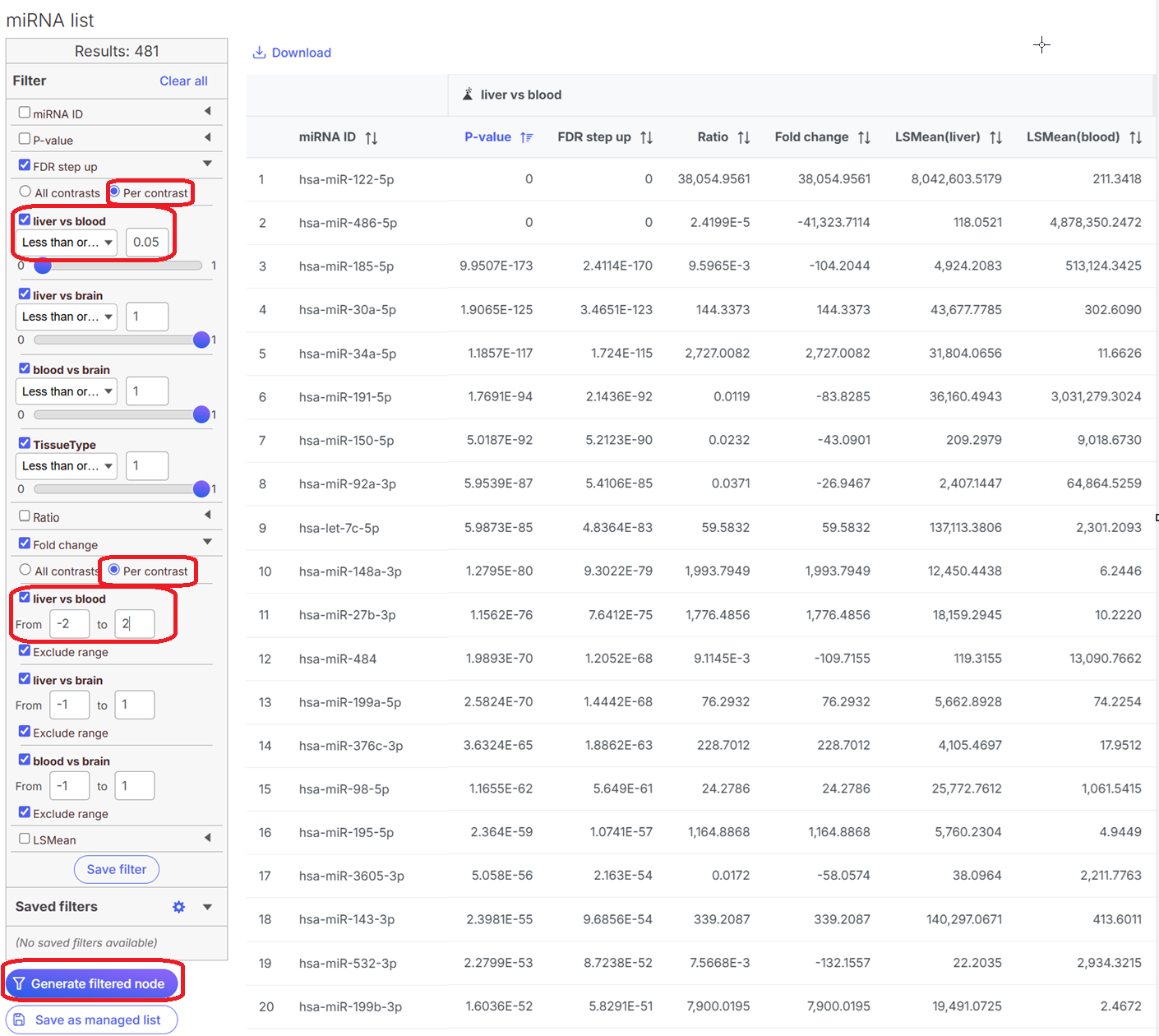Enable the miRNA ID filter checkbox
The height and width of the screenshot is (1036, 1159).
click(25, 113)
